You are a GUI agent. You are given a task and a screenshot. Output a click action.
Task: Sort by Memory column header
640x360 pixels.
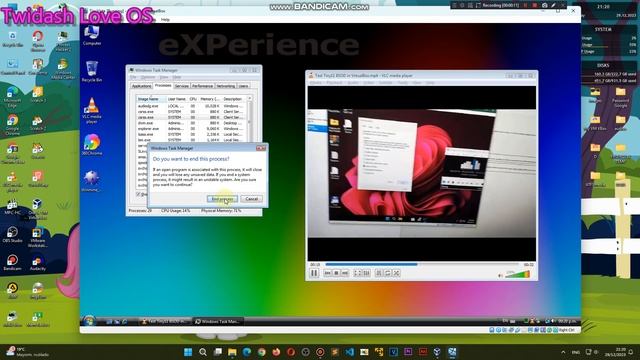tap(210, 99)
